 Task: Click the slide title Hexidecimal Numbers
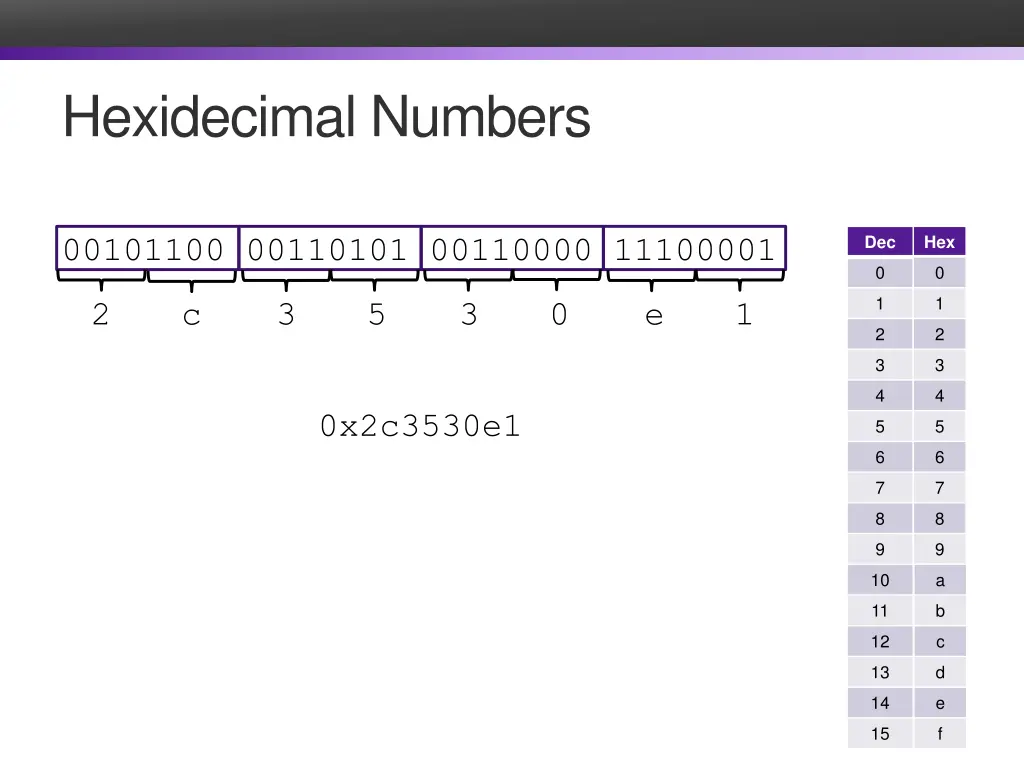326,117
